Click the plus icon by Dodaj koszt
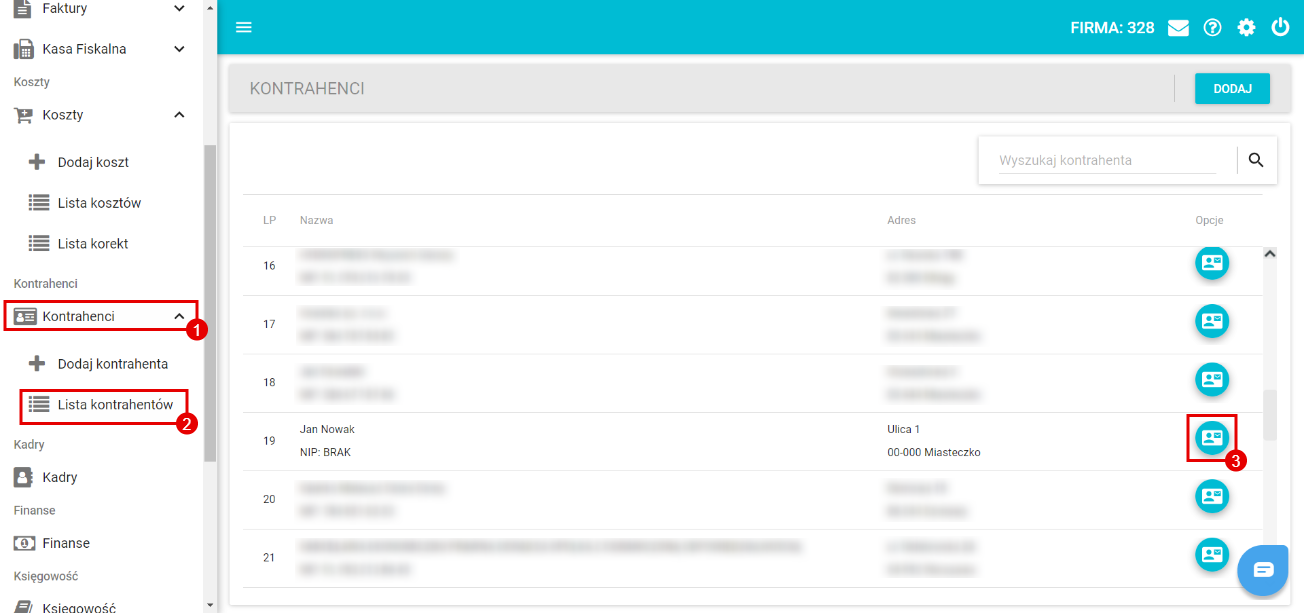The image size is (1304, 613). (38, 162)
